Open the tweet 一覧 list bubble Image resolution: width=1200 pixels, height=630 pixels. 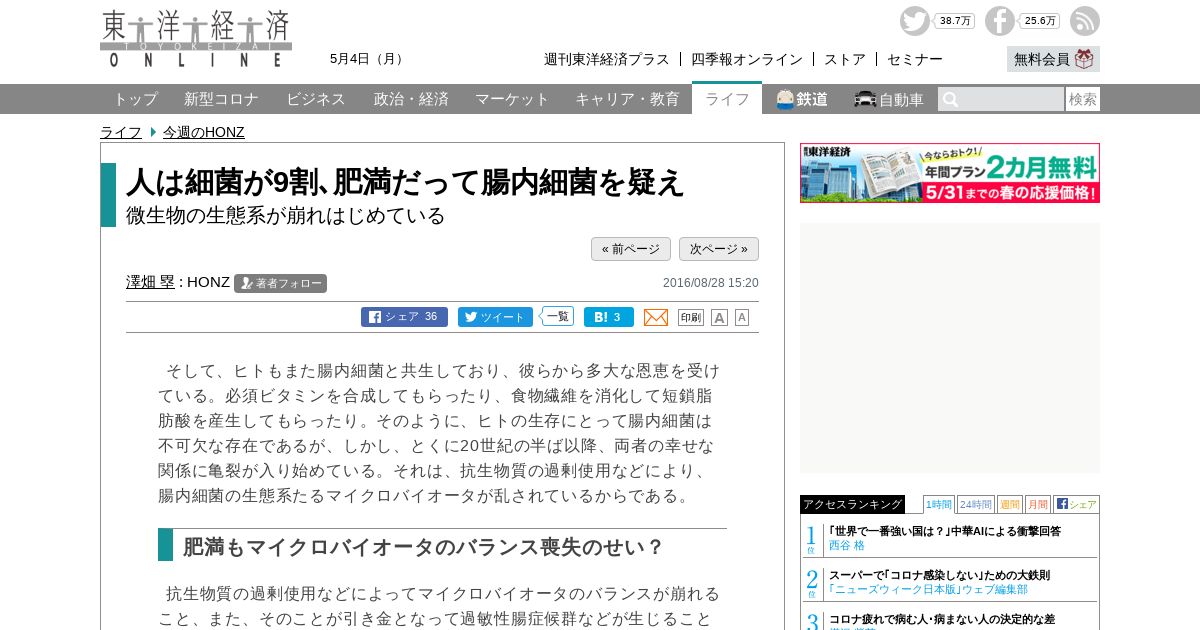coord(557,316)
